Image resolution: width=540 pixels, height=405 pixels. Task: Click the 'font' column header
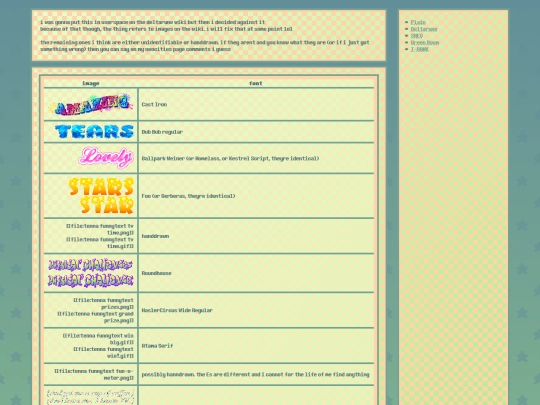[256, 83]
